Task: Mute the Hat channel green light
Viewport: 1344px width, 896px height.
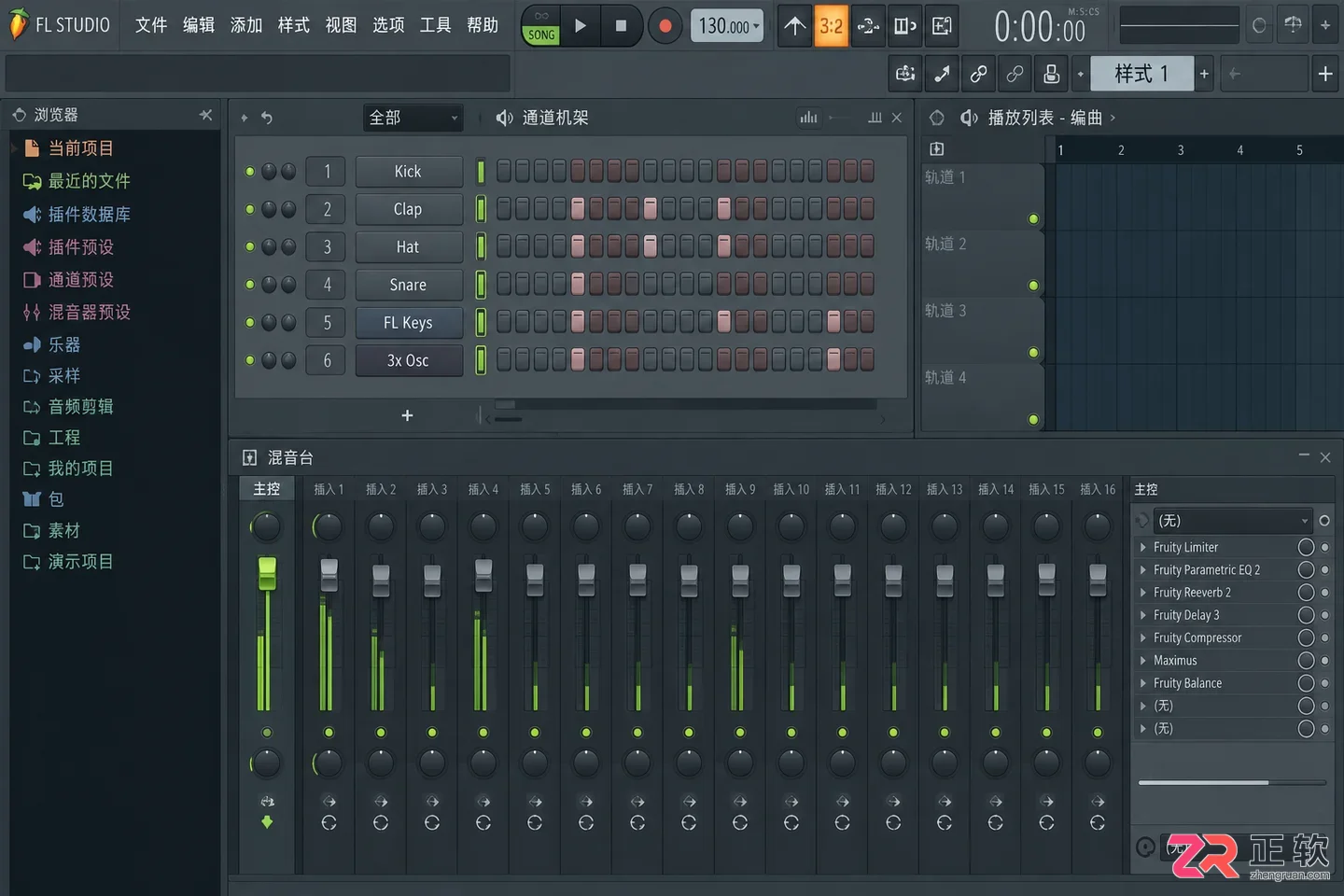Action: point(250,246)
